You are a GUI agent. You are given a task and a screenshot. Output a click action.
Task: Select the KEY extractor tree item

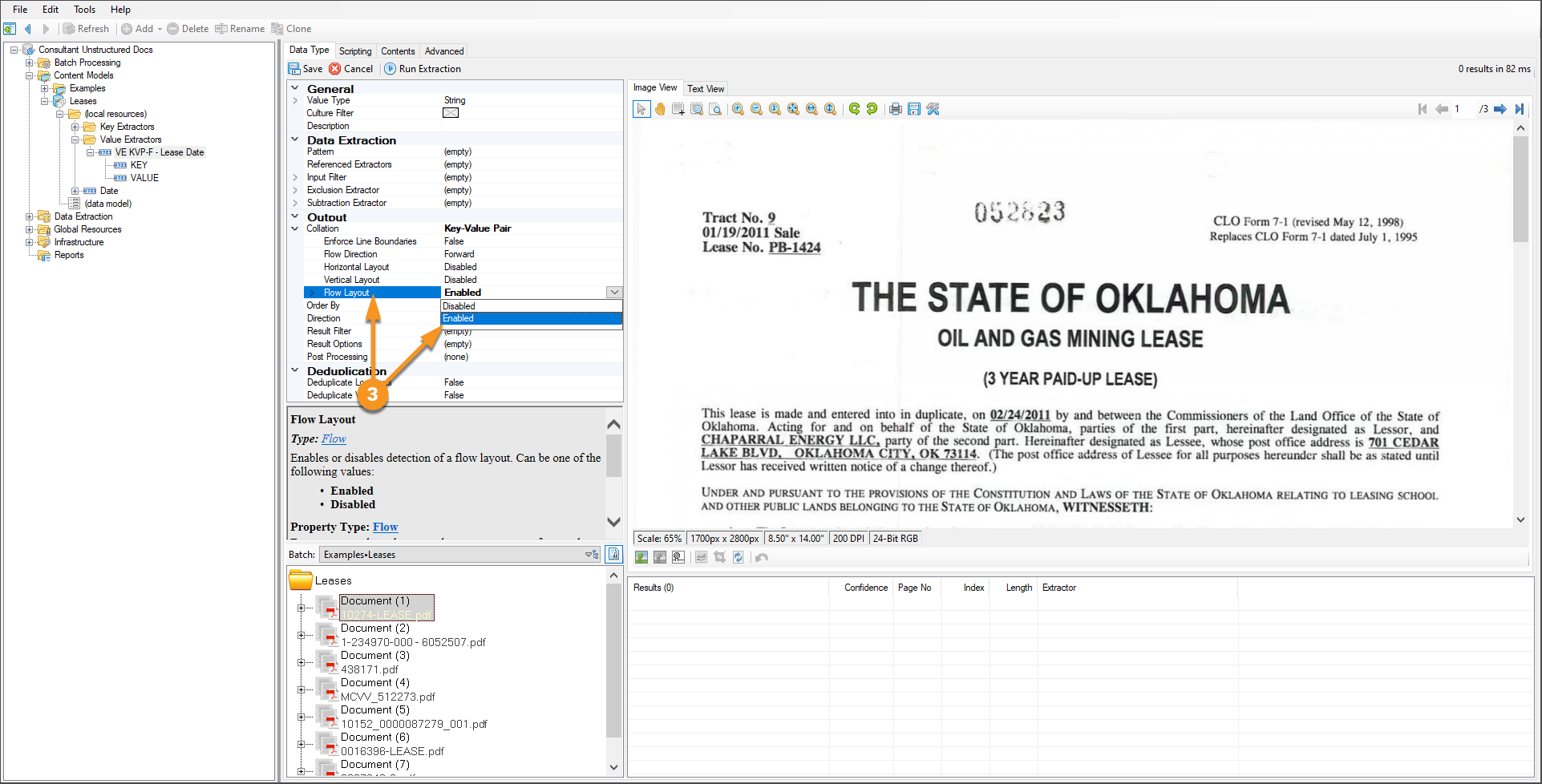click(139, 165)
